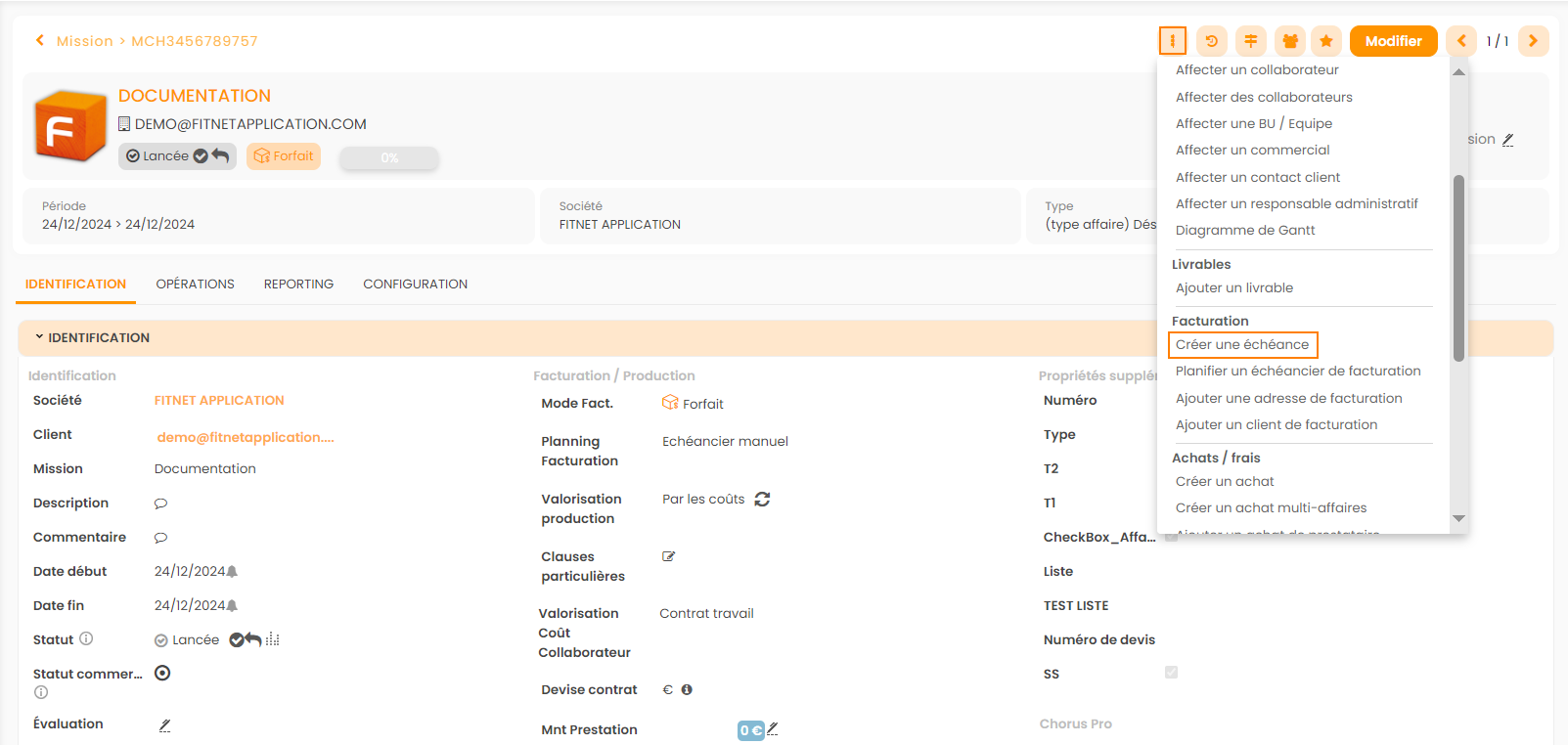Choose 'Diagramme de Gantt' from the menu
The height and width of the screenshot is (745, 1568).
click(x=1244, y=231)
